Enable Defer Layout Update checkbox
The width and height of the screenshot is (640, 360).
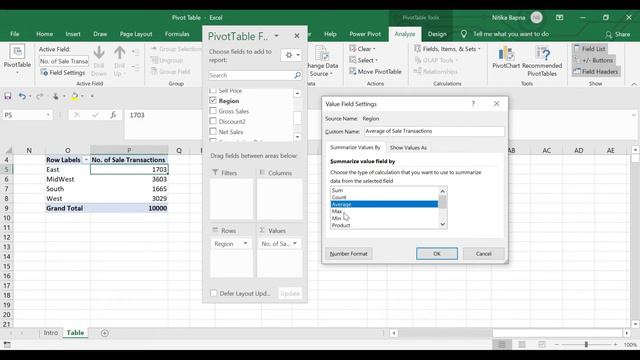pyautogui.click(x=213, y=293)
